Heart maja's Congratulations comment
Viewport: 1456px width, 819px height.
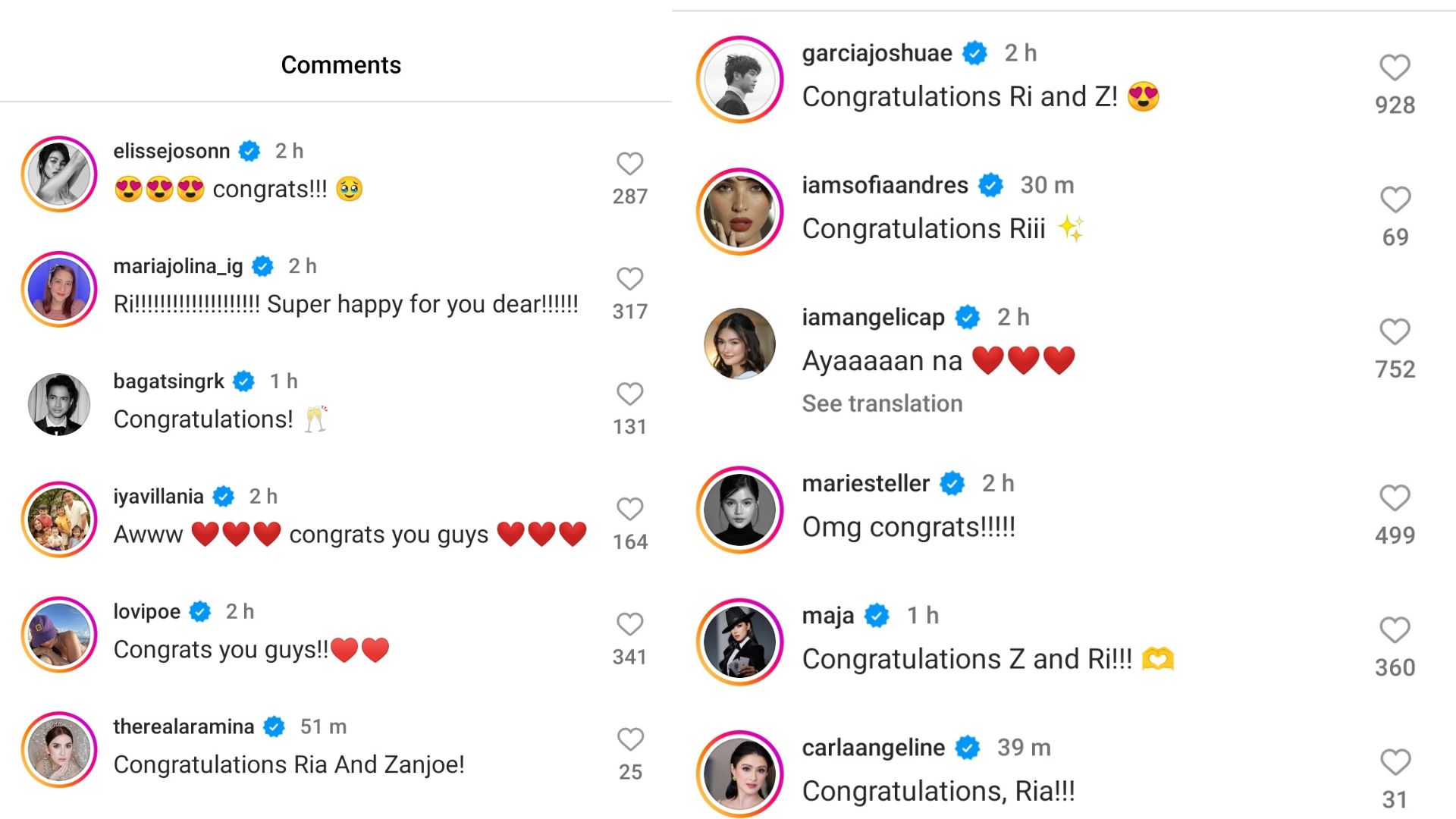[1395, 630]
